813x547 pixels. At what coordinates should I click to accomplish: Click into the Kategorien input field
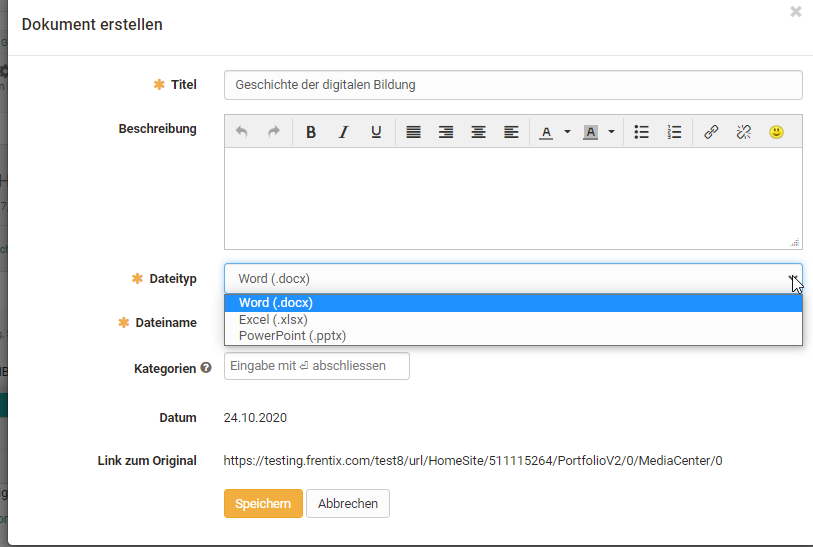(317, 367)
